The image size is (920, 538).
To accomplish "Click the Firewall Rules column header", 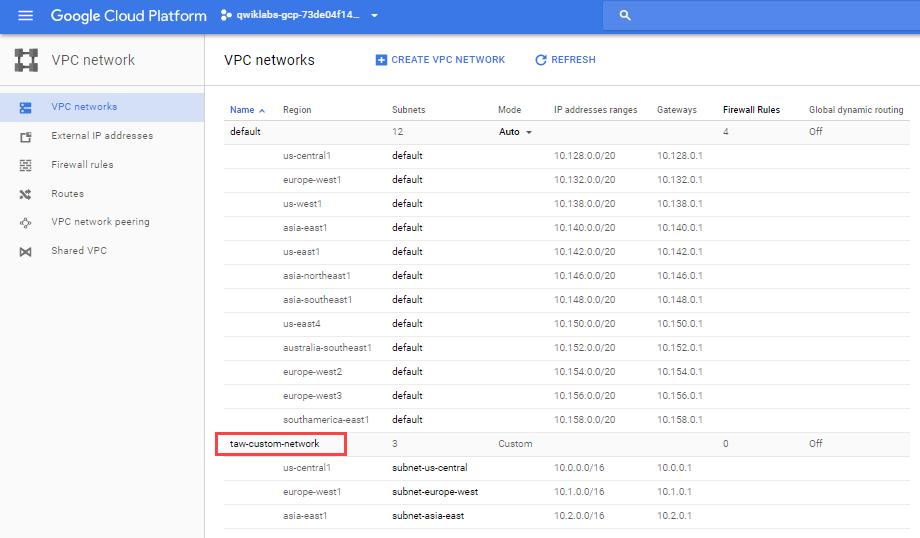I will [x=751, y=110].
